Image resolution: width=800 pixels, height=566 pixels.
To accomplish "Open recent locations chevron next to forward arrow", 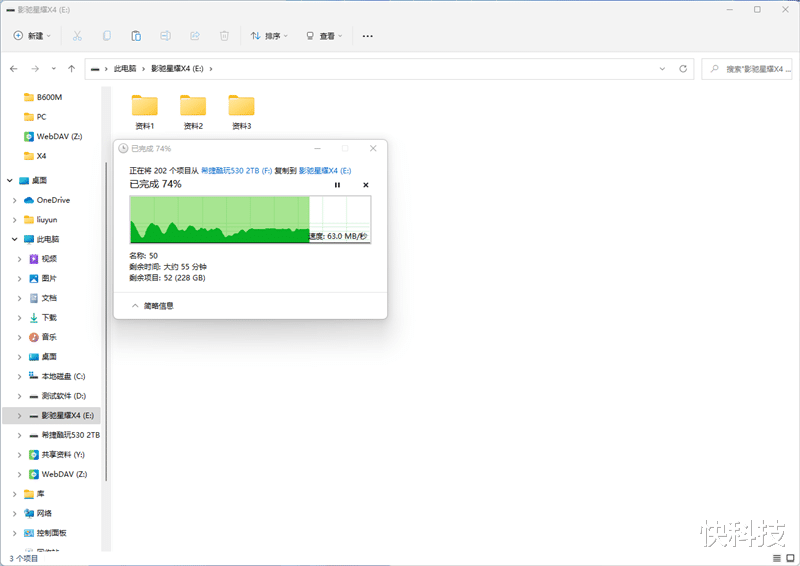I will [x=54, y=68].
